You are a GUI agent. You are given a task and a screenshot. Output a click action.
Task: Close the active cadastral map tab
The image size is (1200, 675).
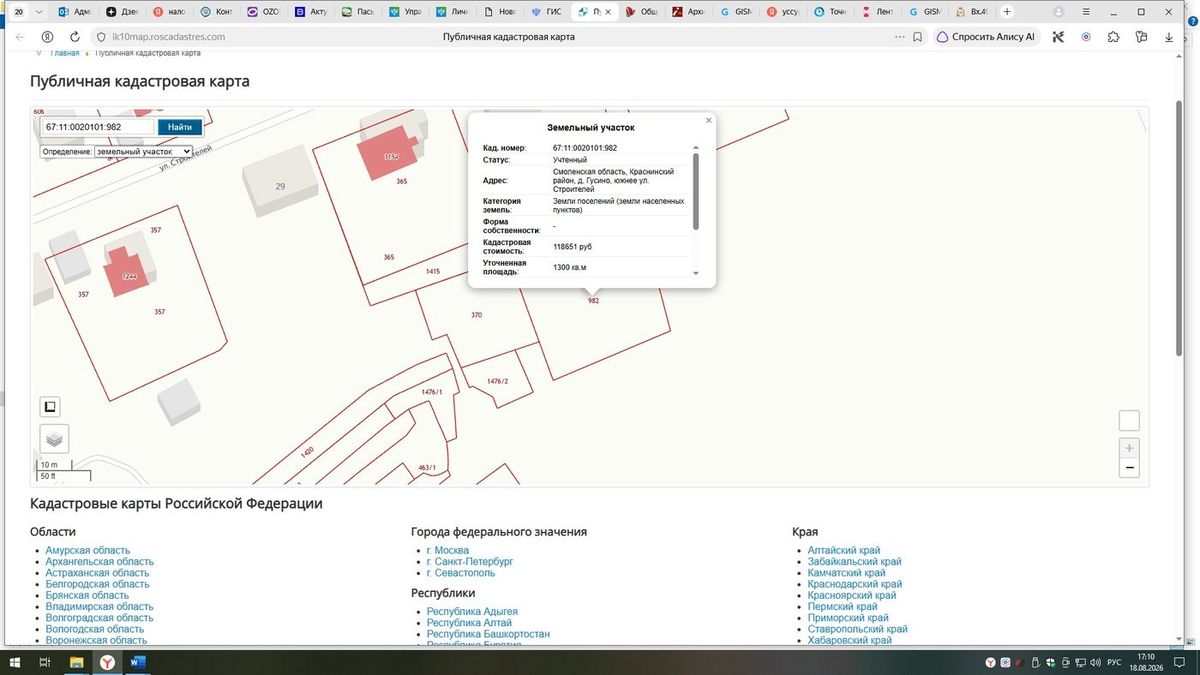coord(608,12)
